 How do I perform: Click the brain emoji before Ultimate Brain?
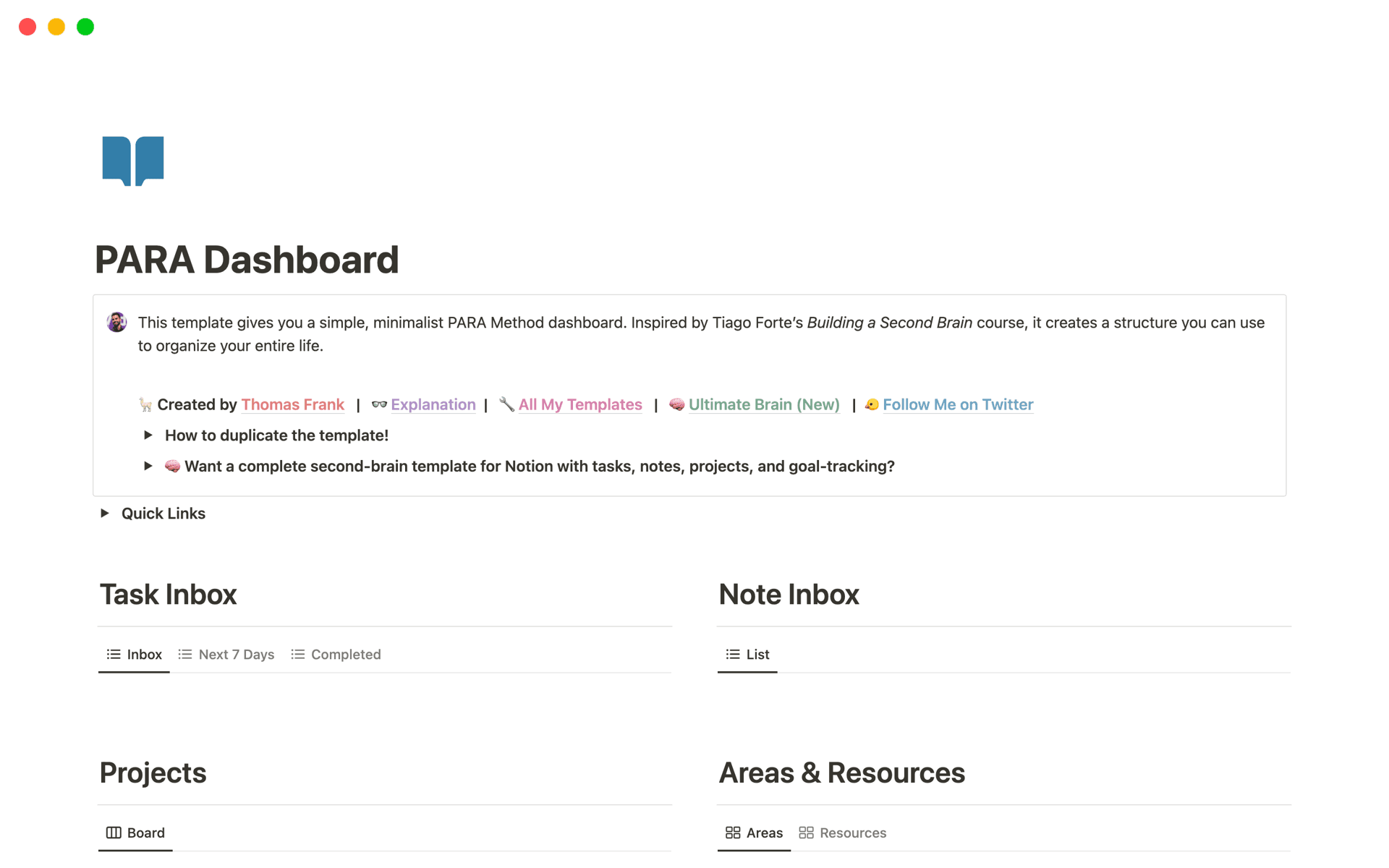coord(676,404)
